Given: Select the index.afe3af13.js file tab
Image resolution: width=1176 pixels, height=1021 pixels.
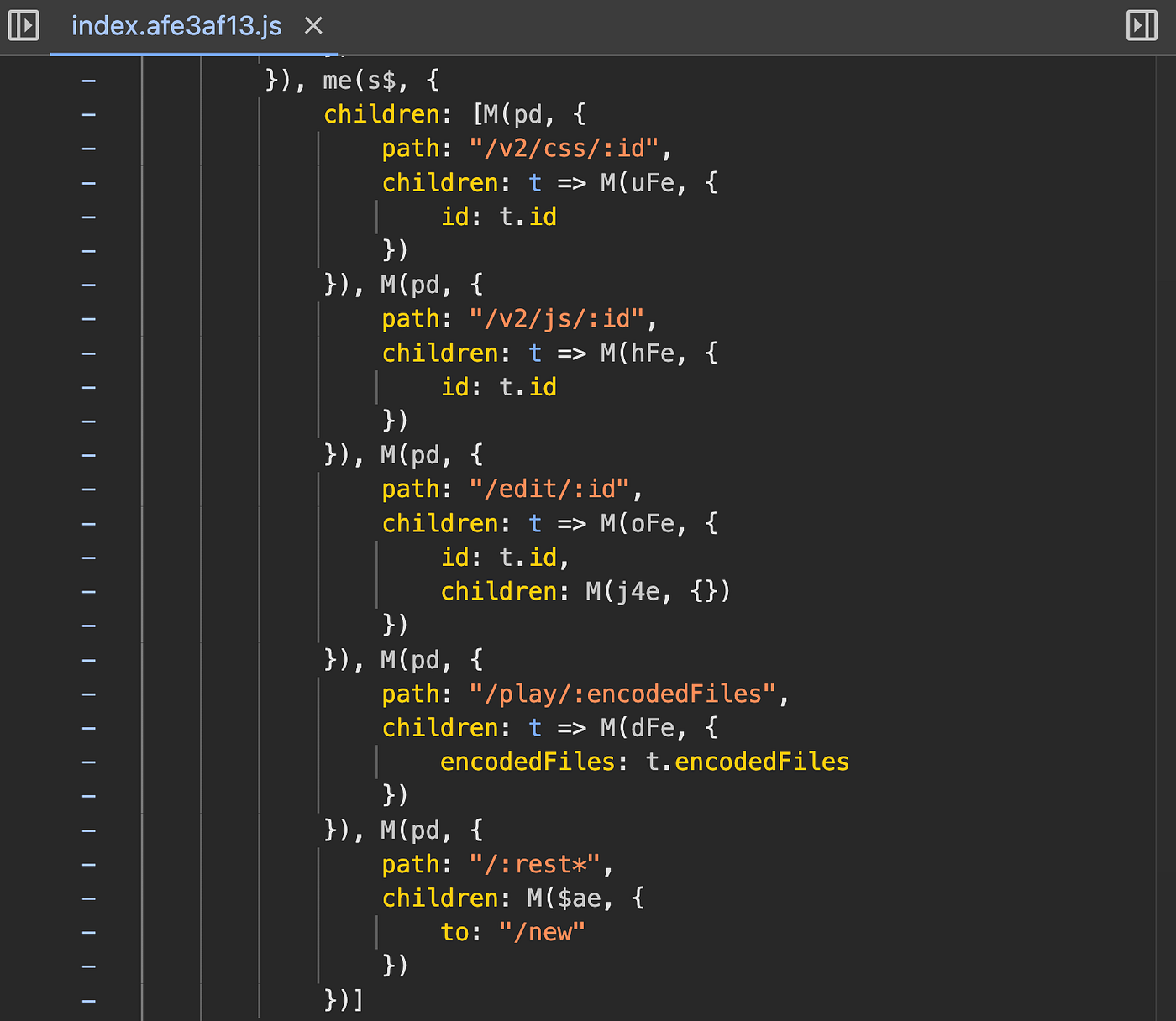Looking at the screenshot, I should (176, 26).
